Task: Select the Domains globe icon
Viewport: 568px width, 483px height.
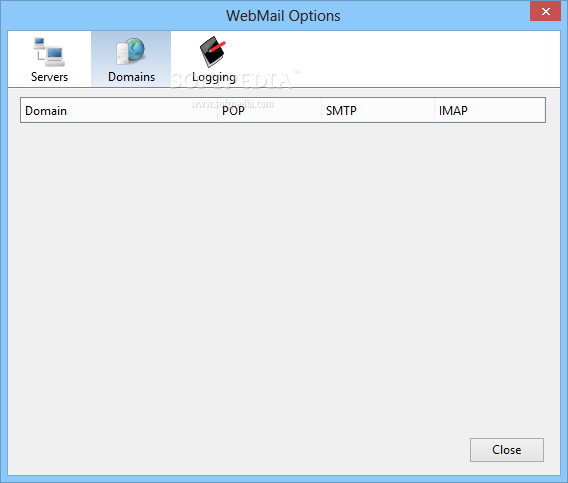Action: [x=130, y=51]
